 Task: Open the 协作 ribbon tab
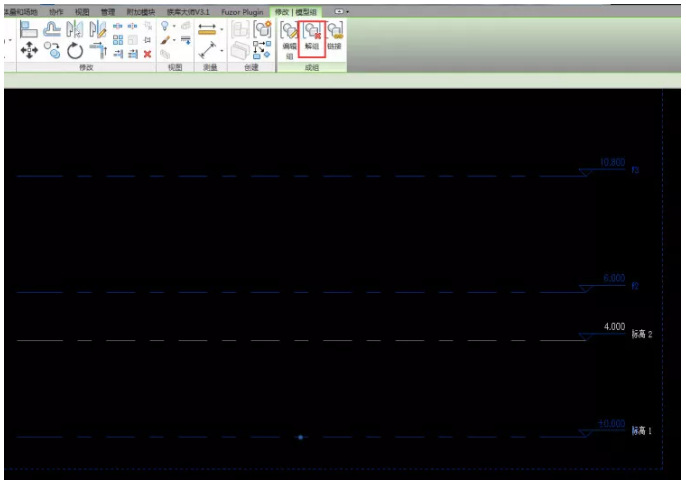tap(56, 12)
